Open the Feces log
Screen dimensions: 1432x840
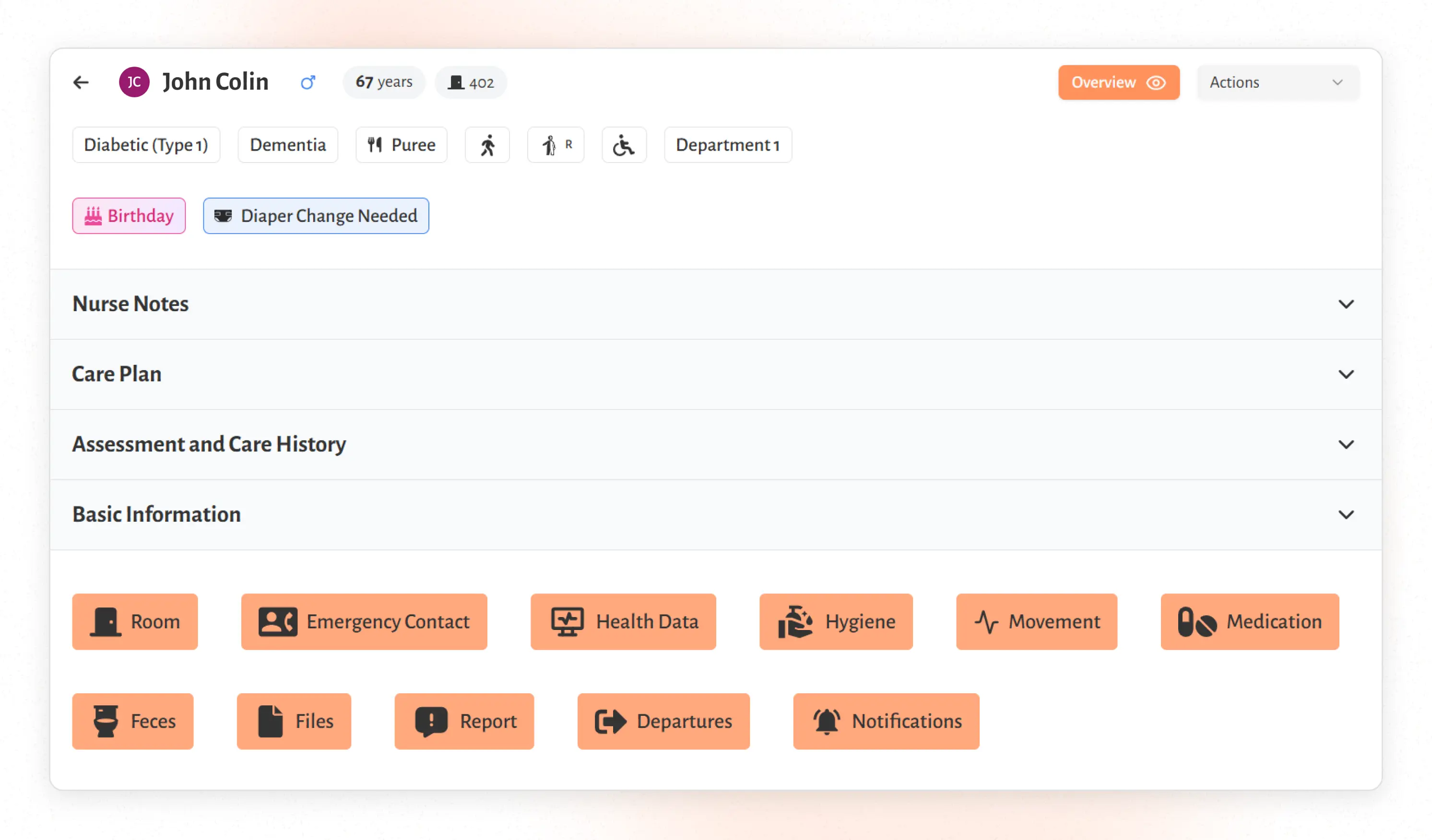pyautogui.click(x=133, y=721)
